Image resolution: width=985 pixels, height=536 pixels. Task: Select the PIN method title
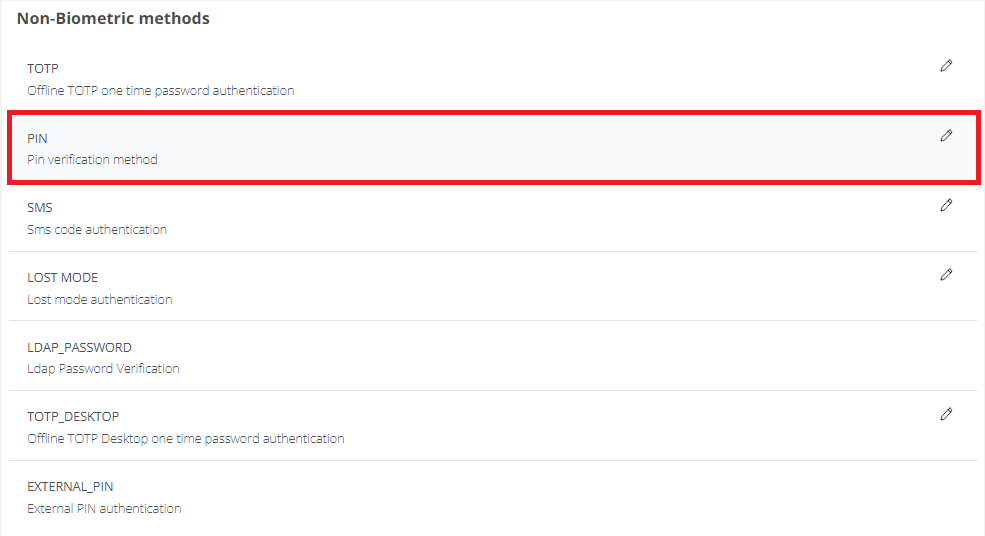click(37, 139)
